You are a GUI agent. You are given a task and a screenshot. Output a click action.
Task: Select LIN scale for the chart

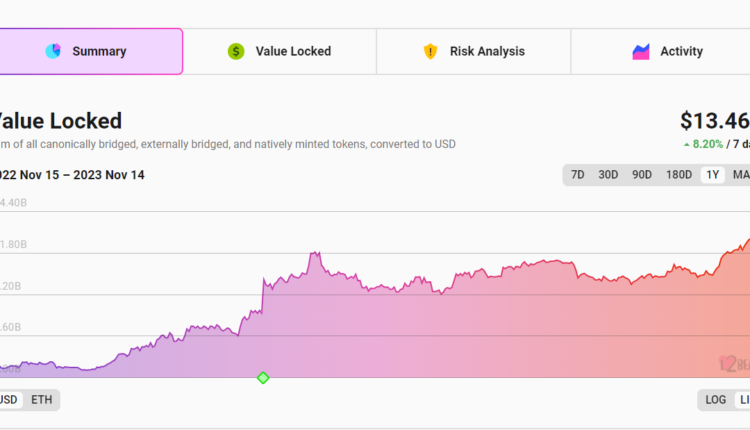(x=743, y=400)
